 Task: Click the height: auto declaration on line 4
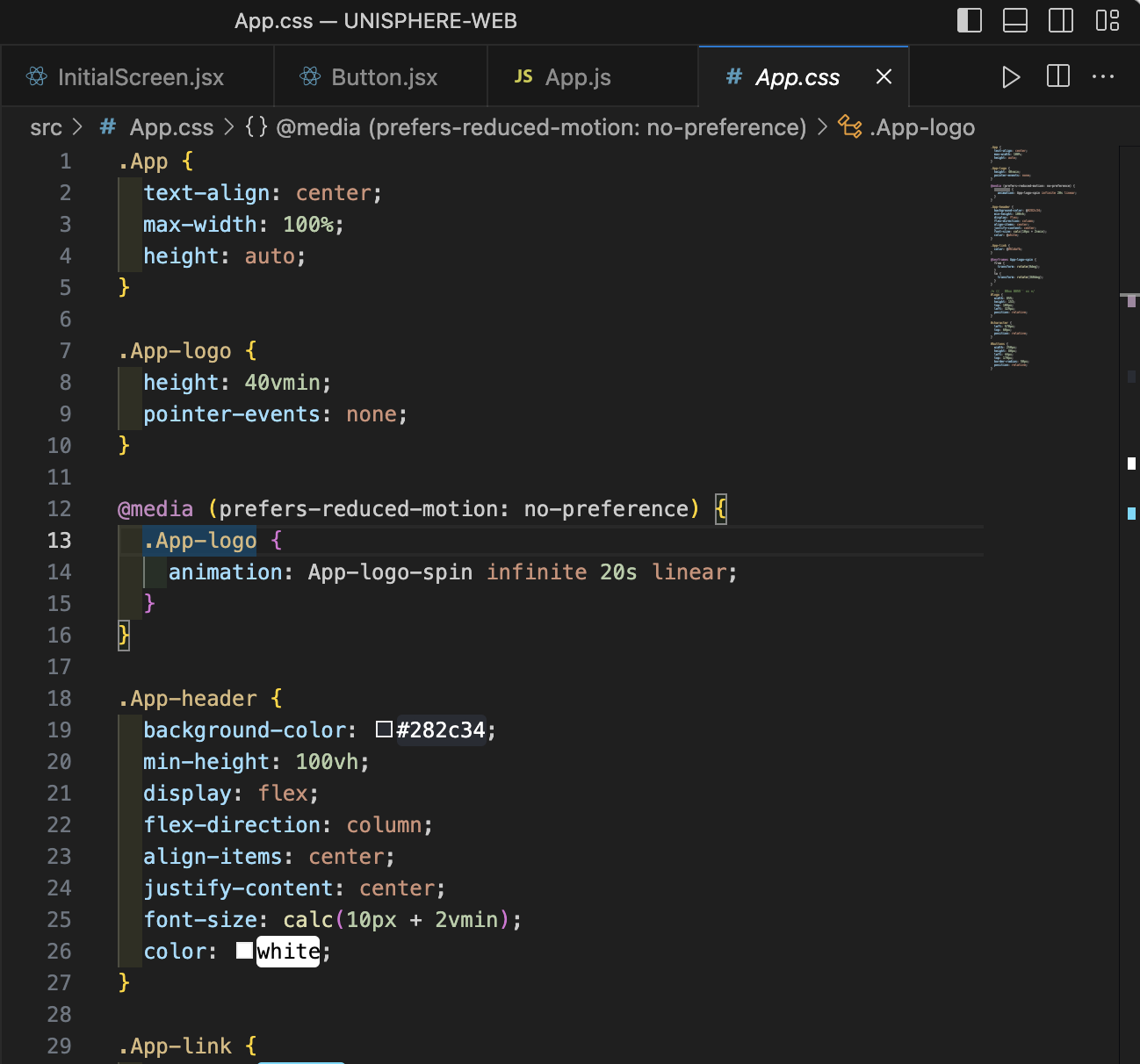coord(225,256)
